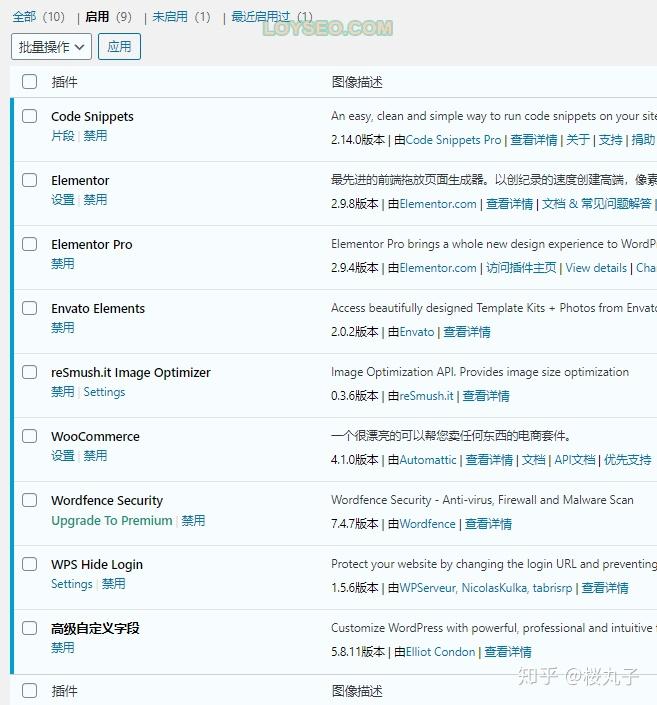Viewport: 657px width, 705px height.
Task: Open reSmush.it author link
Action: (x=426, y=396)
